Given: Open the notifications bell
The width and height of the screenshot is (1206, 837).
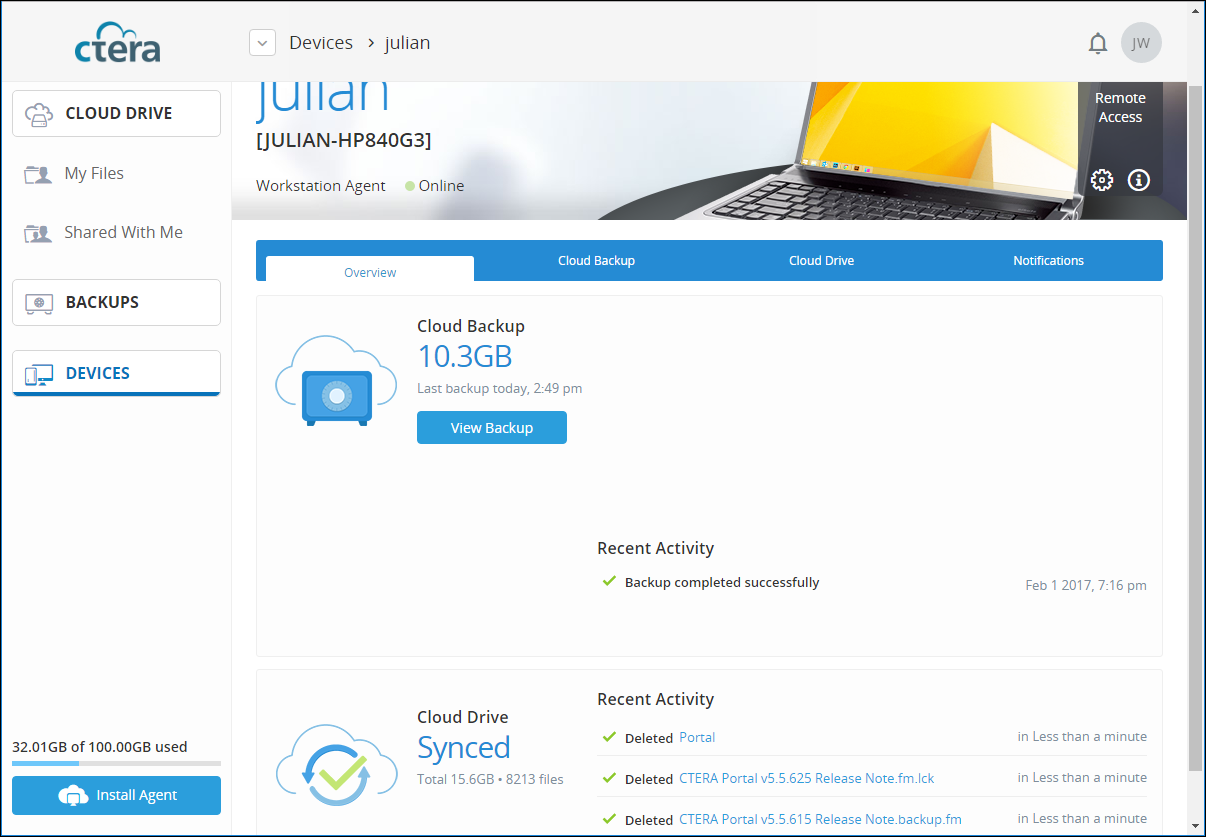Looking at the screenshot, I should (x=1098, y=44).
